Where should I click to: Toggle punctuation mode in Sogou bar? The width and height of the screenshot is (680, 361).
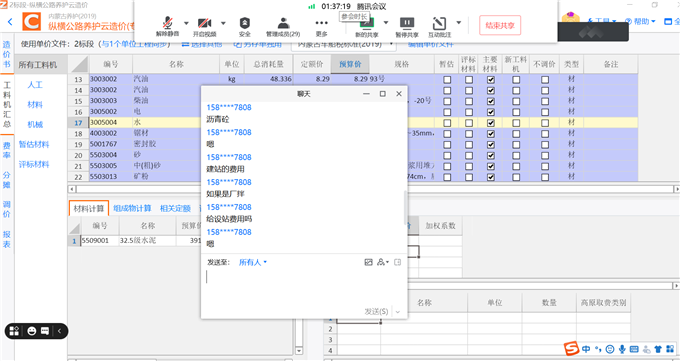(x=598, y=349)
